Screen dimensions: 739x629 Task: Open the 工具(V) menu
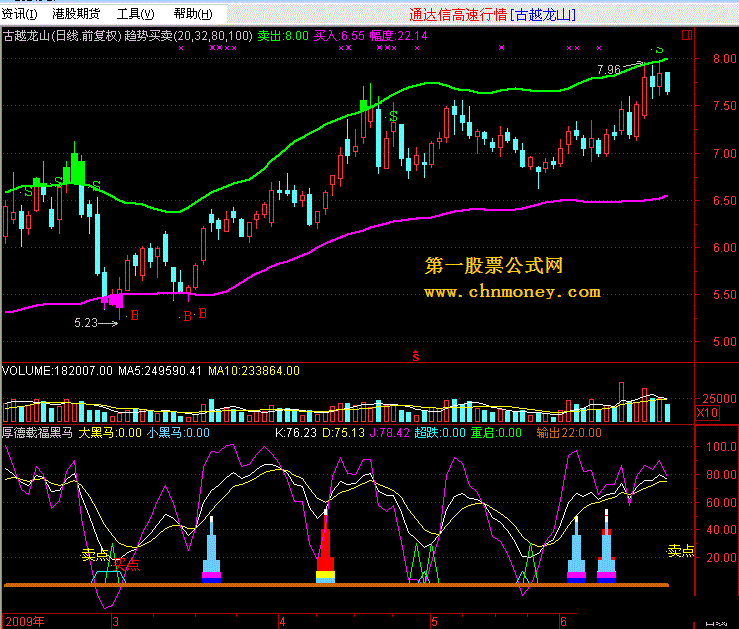coord(135,14)
